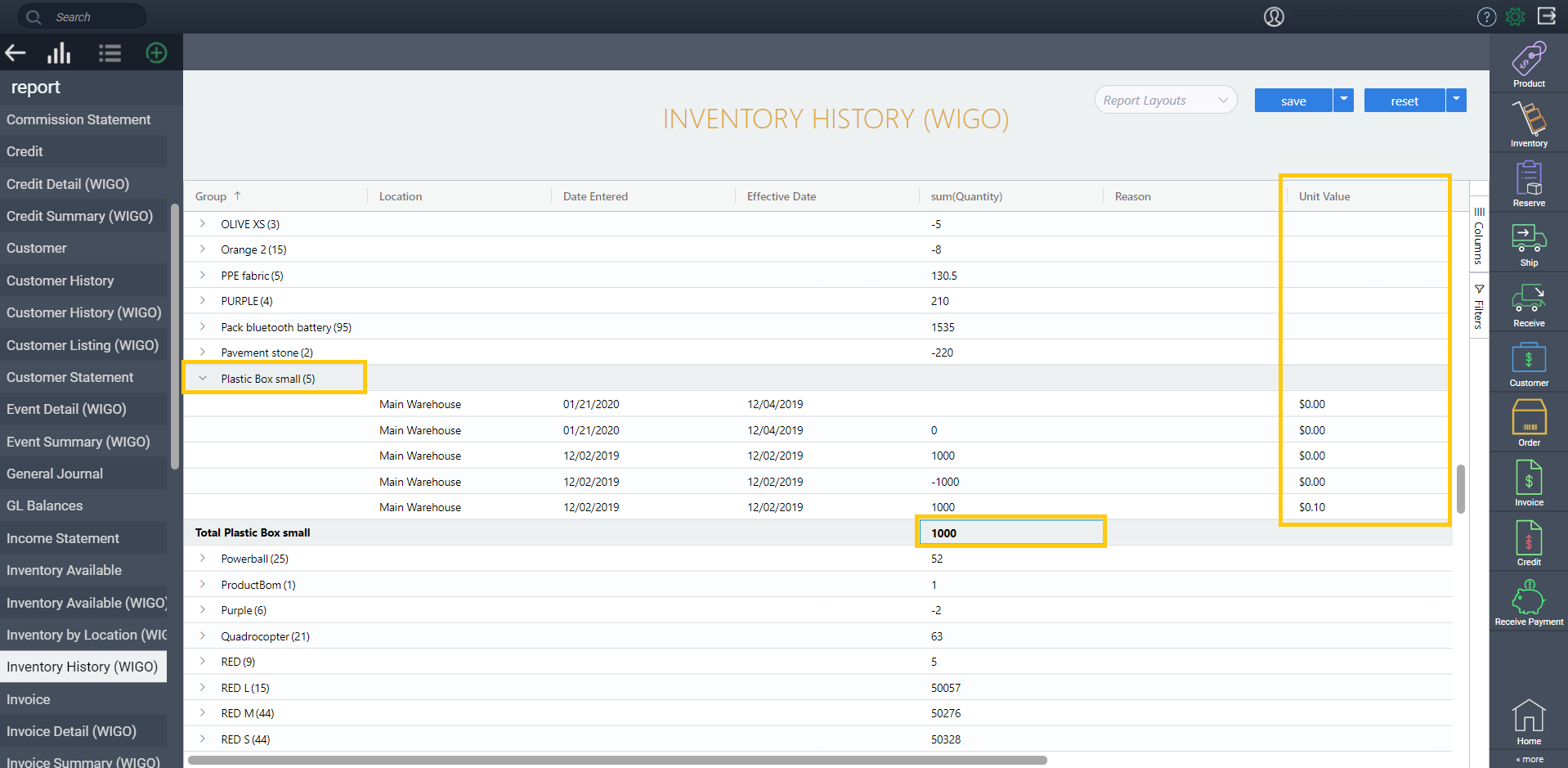Expand the OLIVE XS group

203,223
